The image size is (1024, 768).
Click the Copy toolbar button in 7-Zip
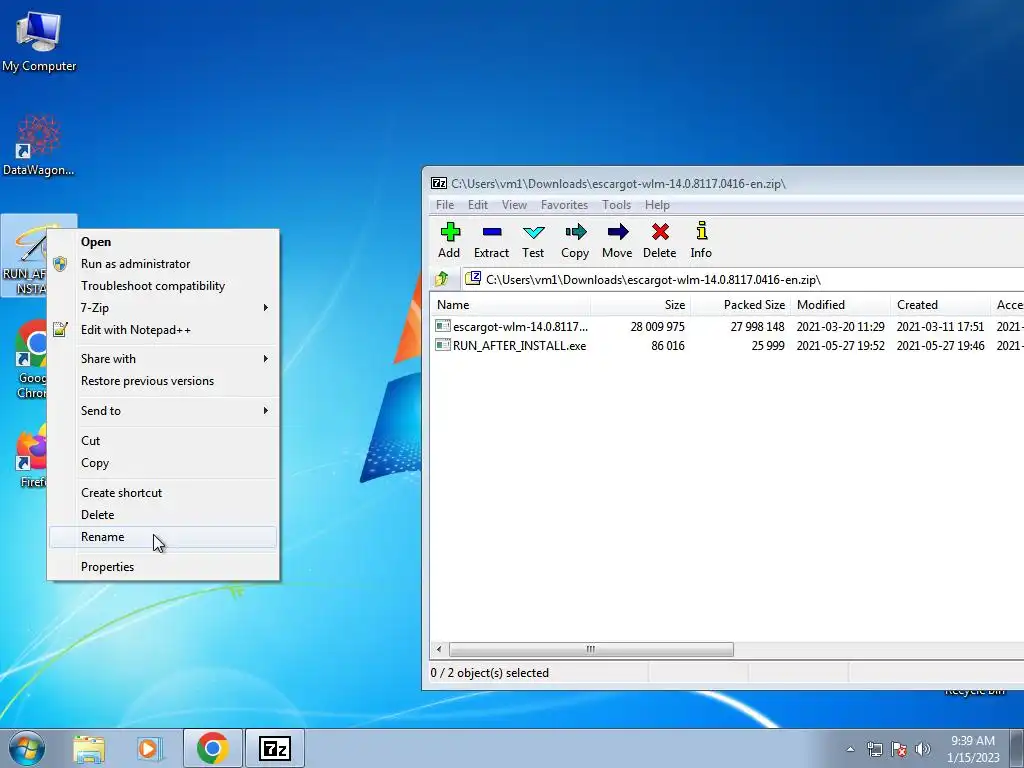click(575, 241)
